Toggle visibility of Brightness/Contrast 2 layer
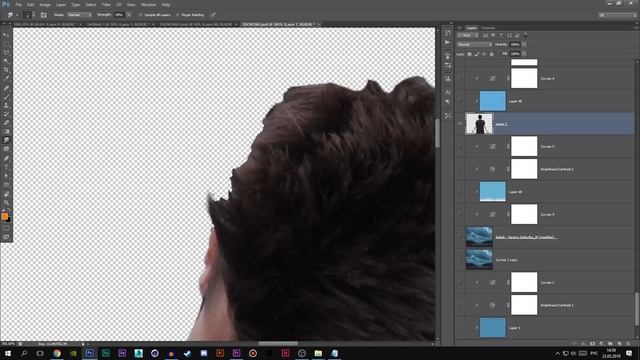 pyautogui.click(x=460, y=169)
